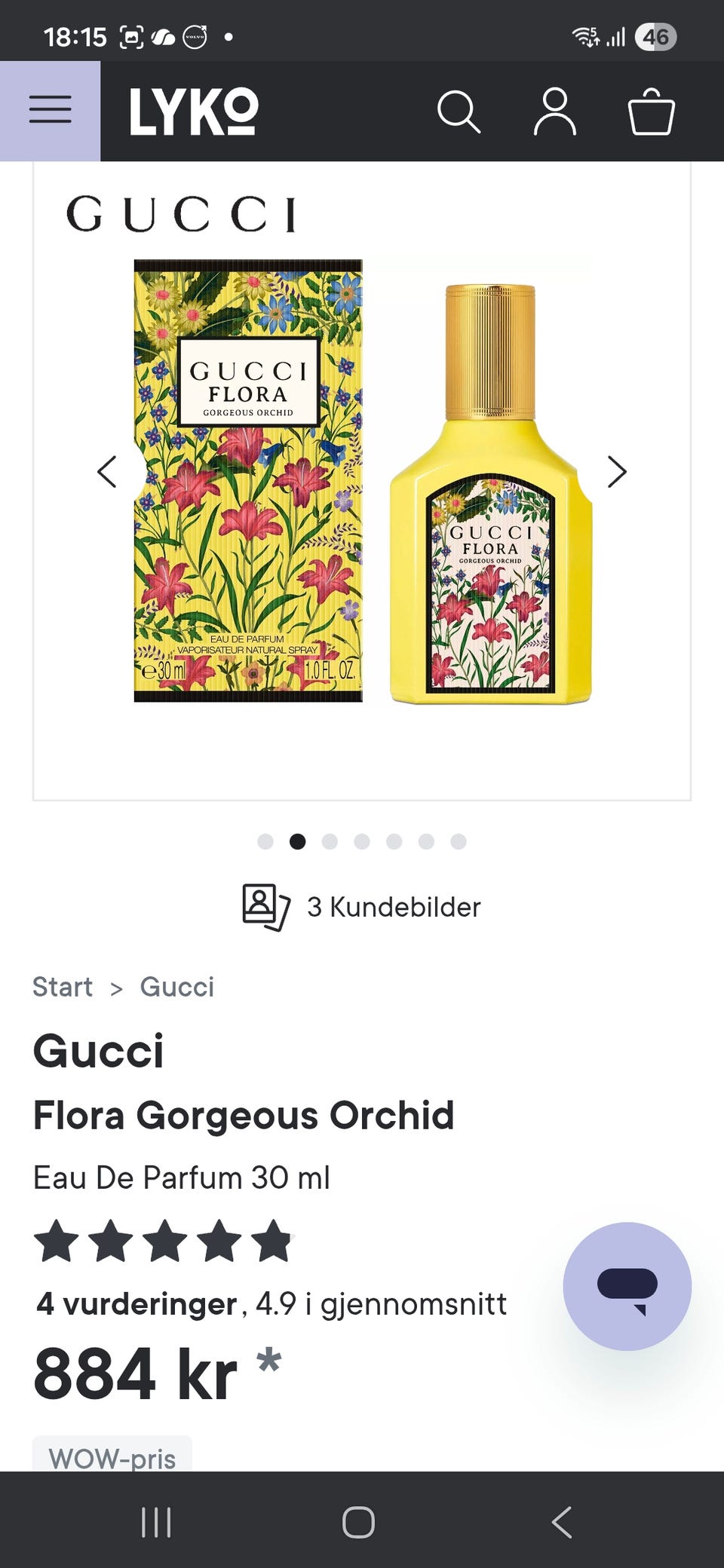Select the first carousel dot
The width and height of the screenshot is (724, 1568).
[x=265, y=841]
